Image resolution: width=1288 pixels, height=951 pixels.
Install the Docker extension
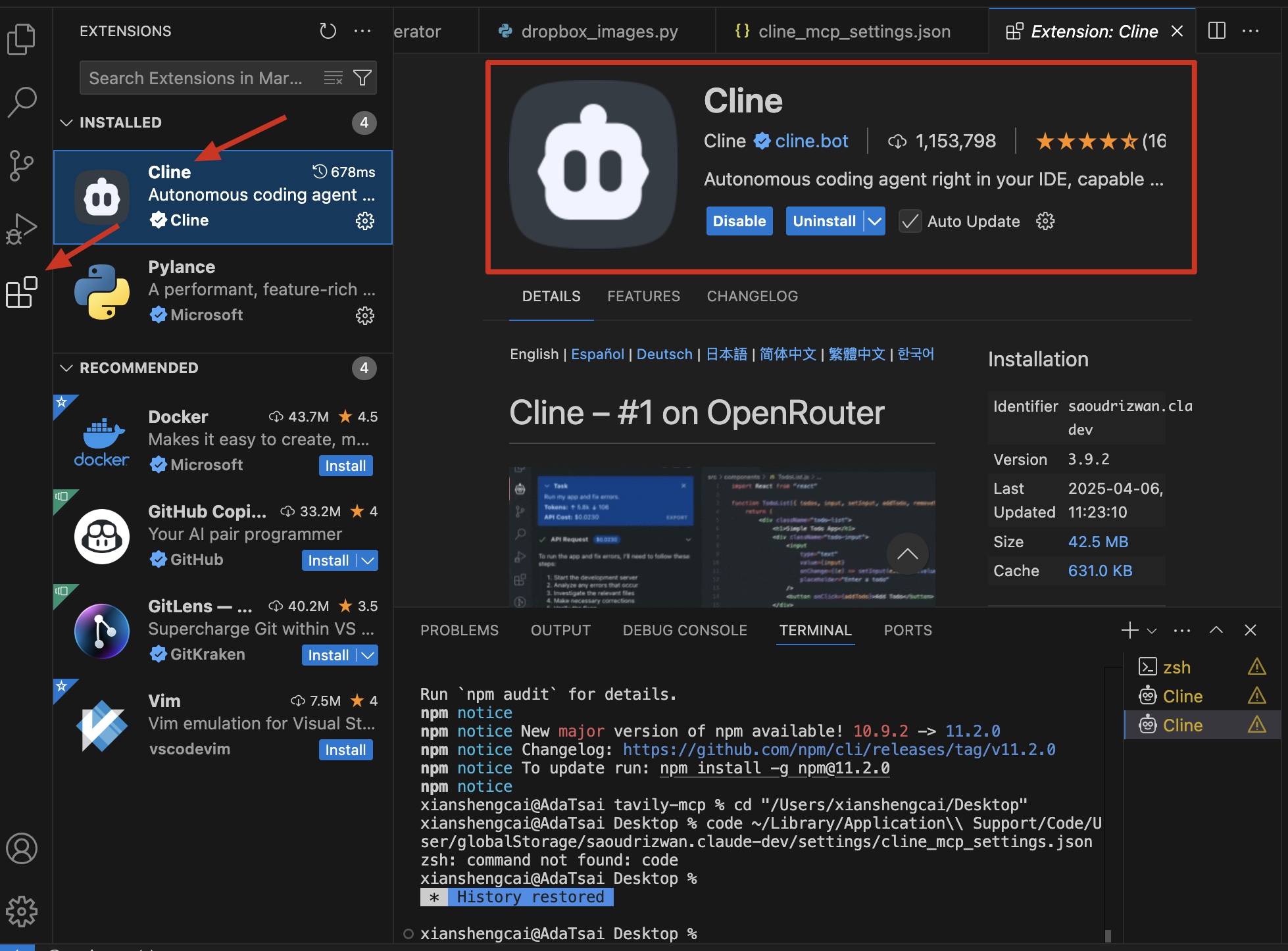click(x=345, y=466)
